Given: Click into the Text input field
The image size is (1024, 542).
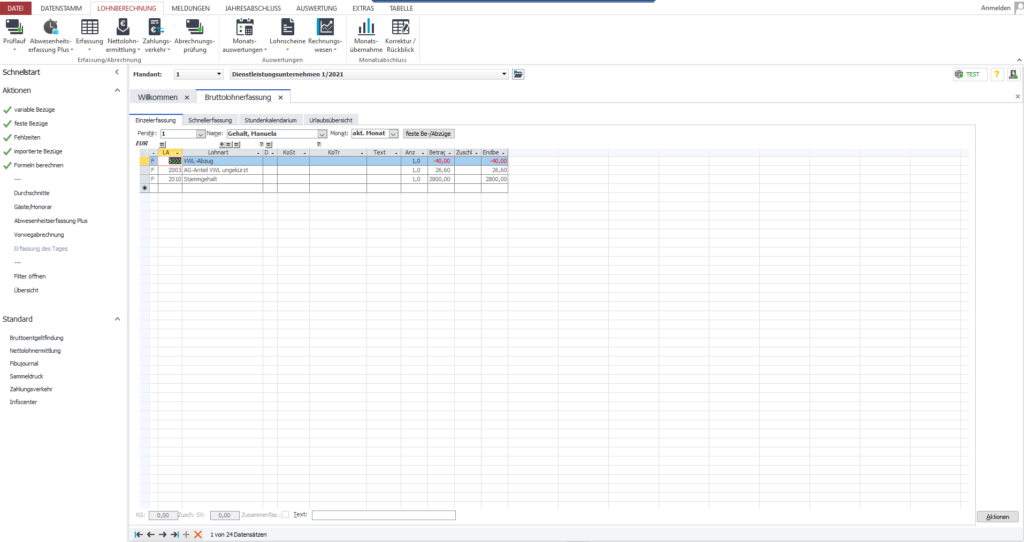Looking at the screenshot, I should (383, 515).
